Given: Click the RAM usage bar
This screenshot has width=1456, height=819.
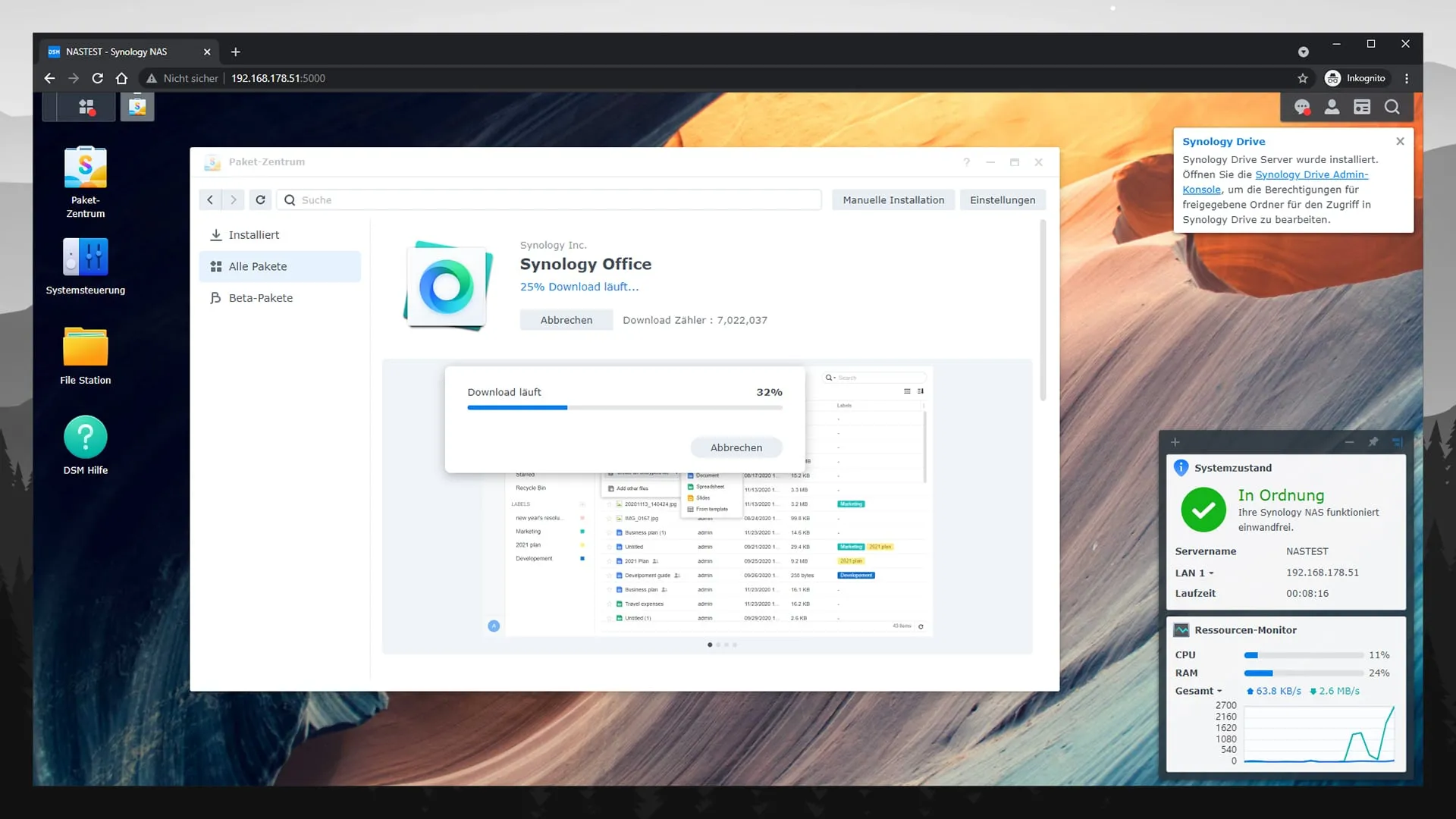Looking at the screenshot, I should (1304, 673).
